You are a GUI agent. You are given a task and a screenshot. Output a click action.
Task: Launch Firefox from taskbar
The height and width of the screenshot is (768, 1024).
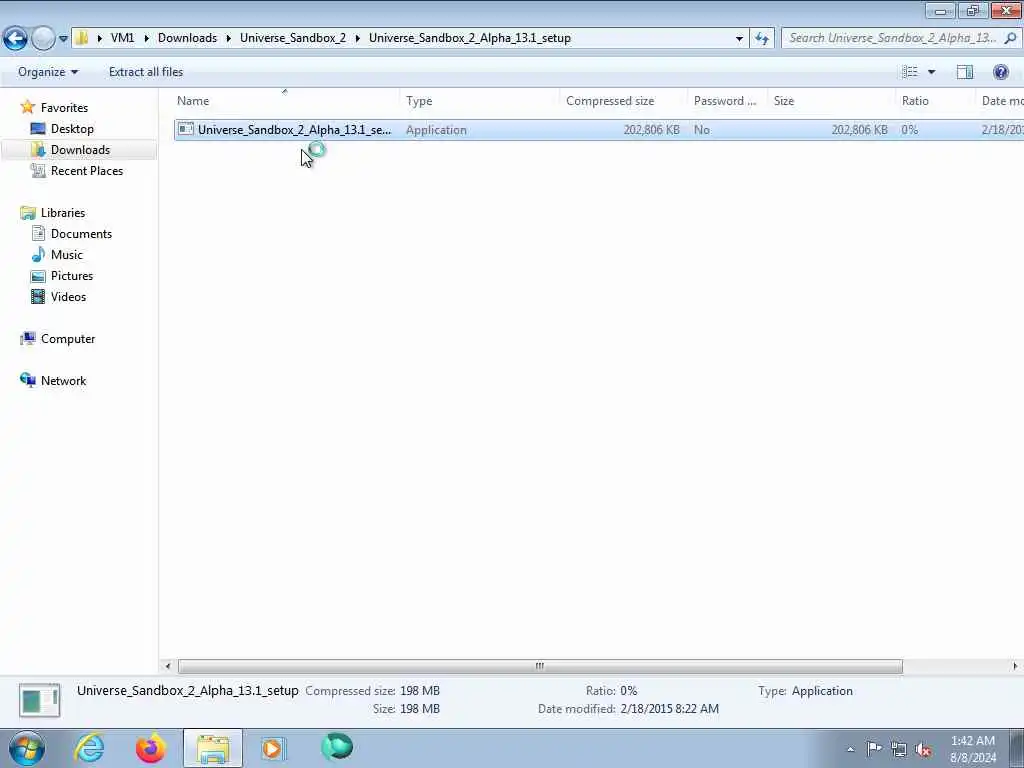[x=150, y=748]
